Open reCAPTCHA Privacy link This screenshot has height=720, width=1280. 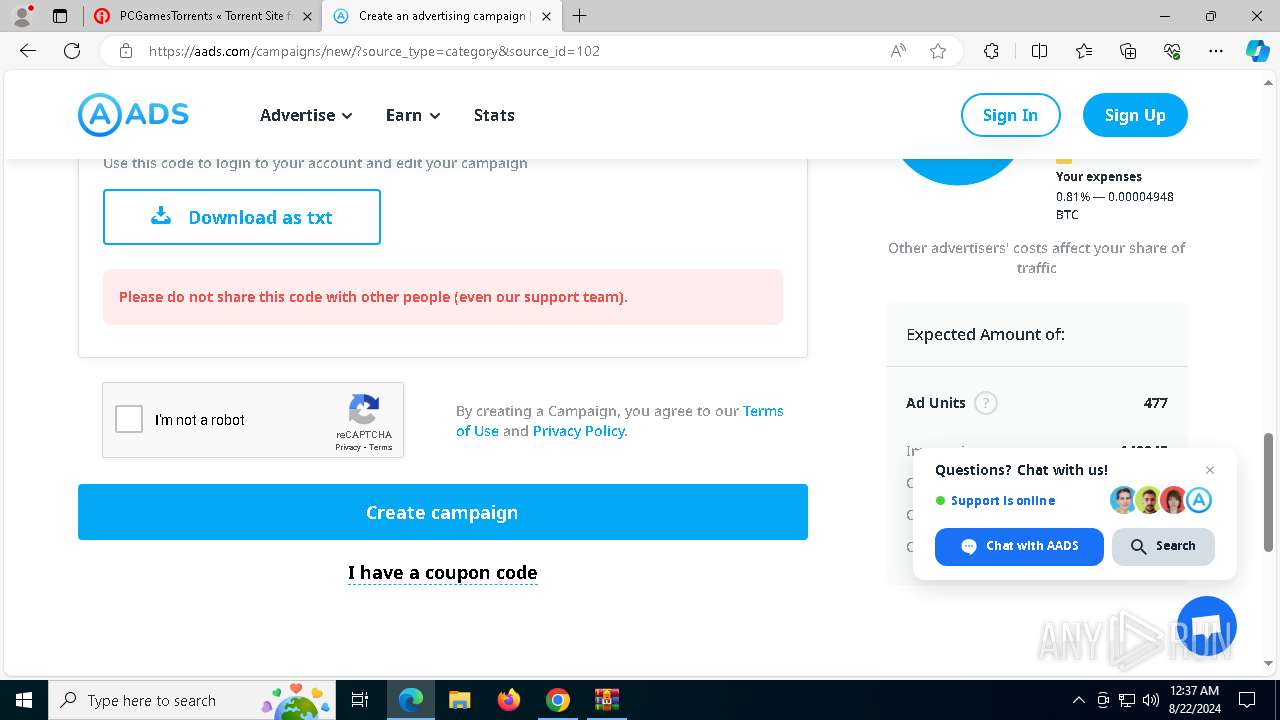coord(347,447)
